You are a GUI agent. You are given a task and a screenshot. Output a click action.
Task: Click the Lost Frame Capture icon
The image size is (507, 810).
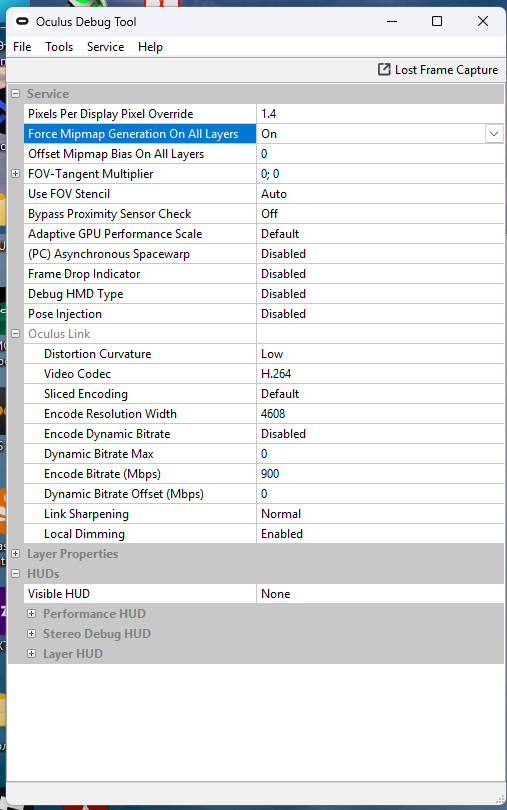tap(384, 69)
